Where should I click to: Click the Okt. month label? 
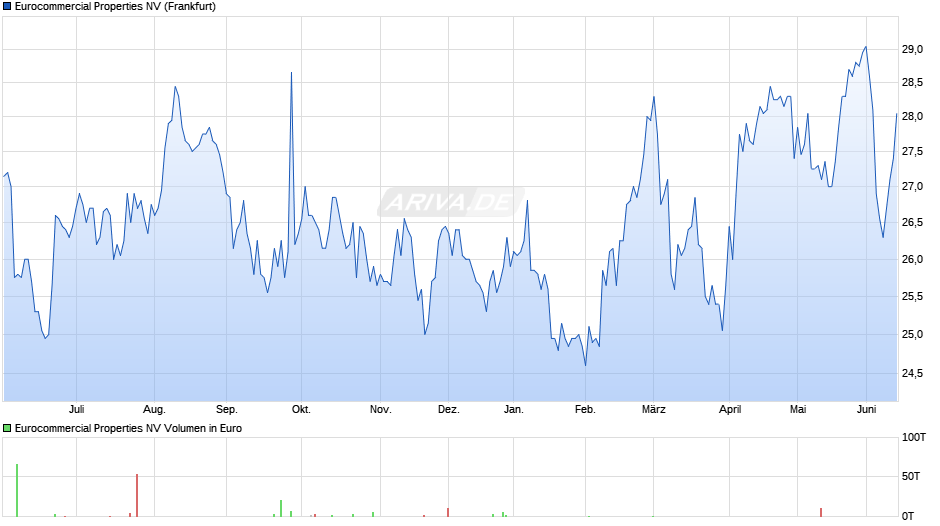coord(301,409)
